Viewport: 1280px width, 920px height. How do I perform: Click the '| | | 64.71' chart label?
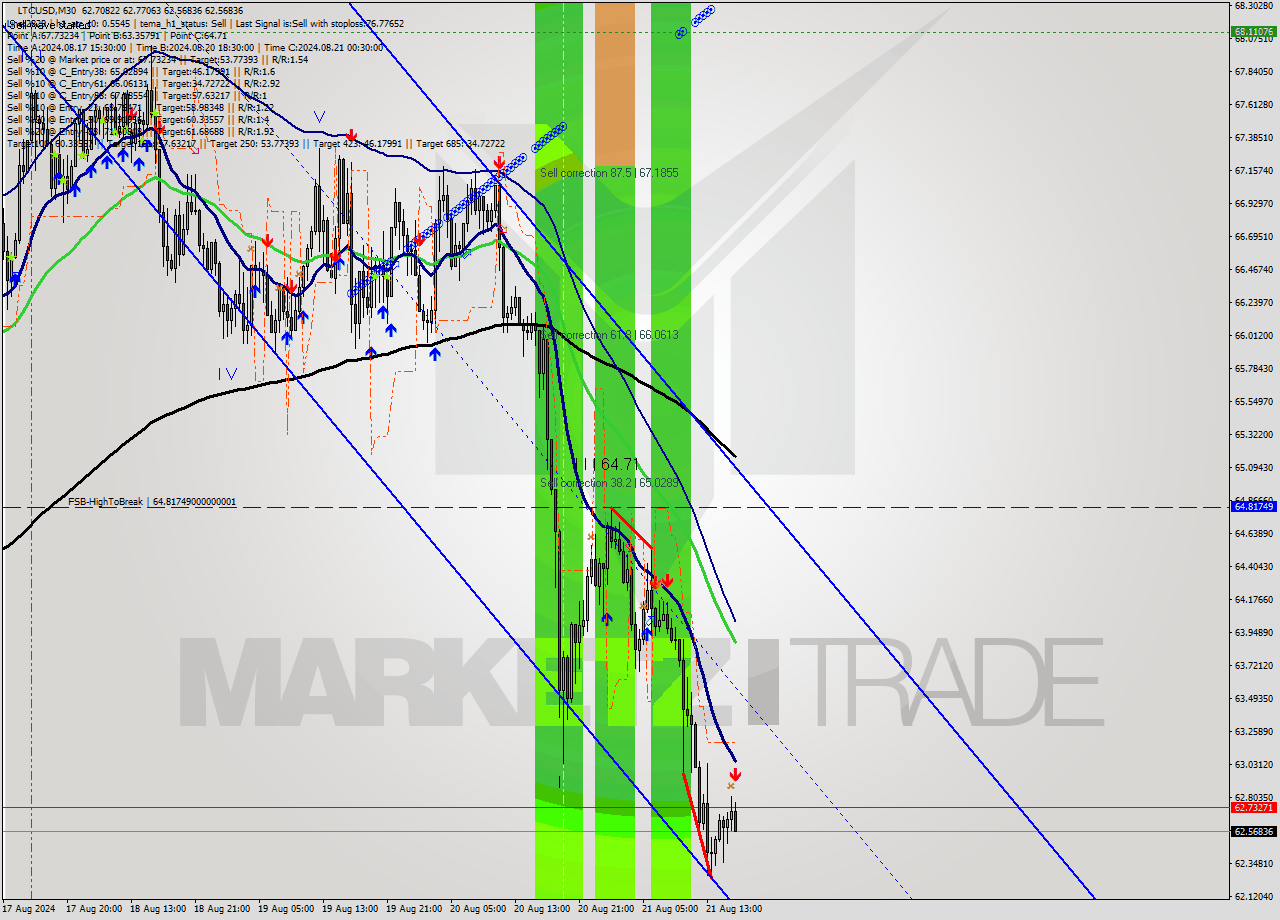click(607, 464)
